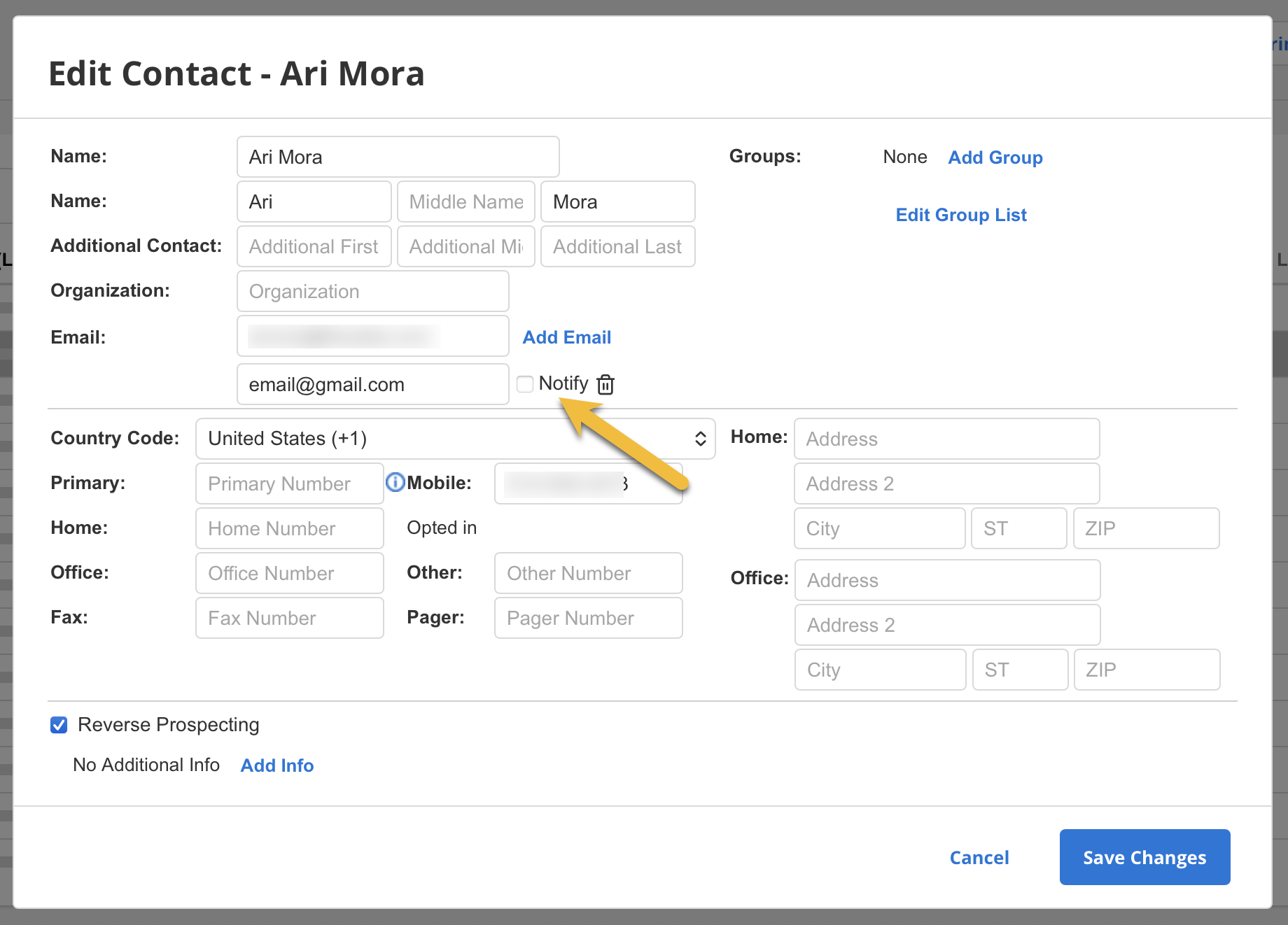This screenshot has width=1288, height=925.
Task: Click the Pager Number field
Action: 589,618
